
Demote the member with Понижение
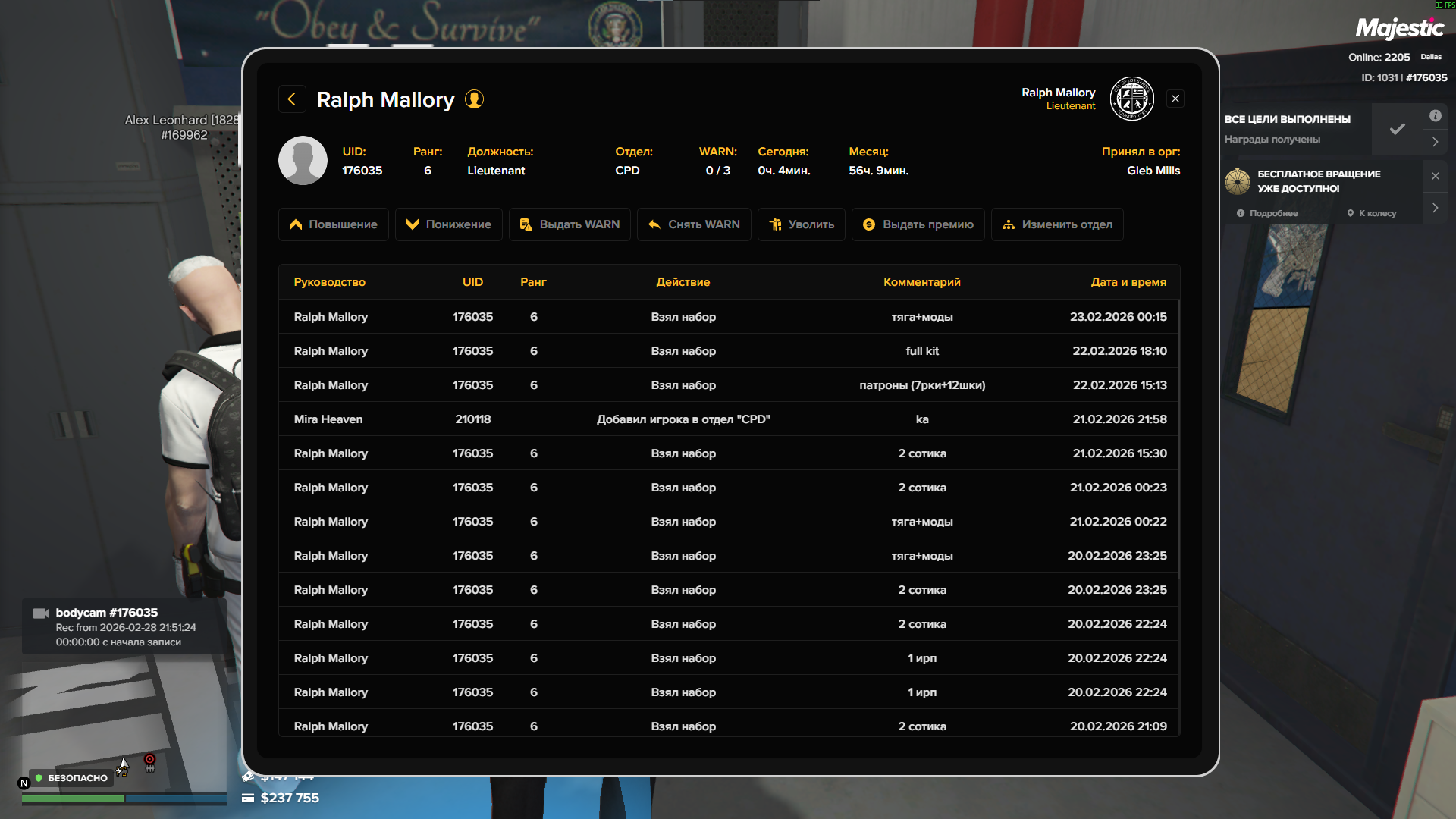(x=448, y=224)
